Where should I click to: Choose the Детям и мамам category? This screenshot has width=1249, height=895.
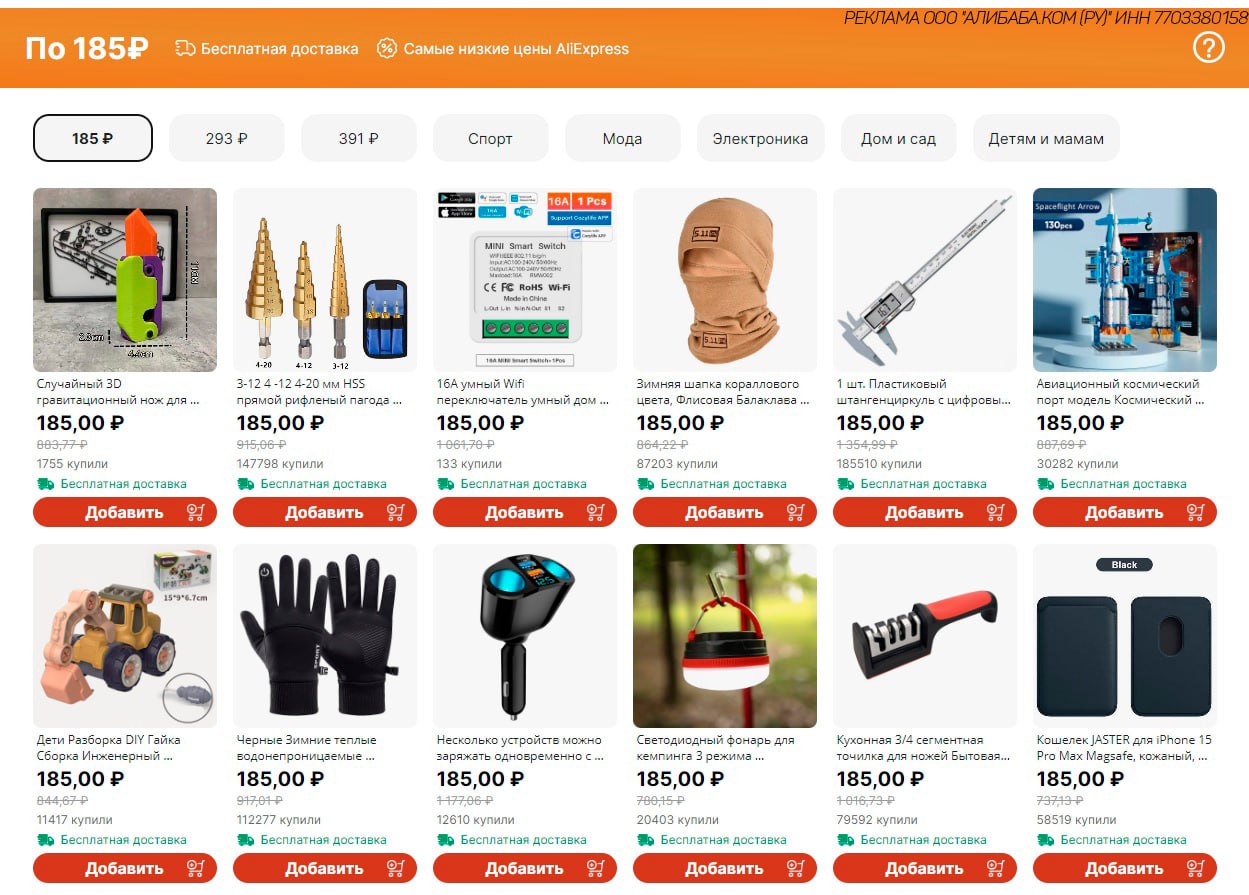1046,138
